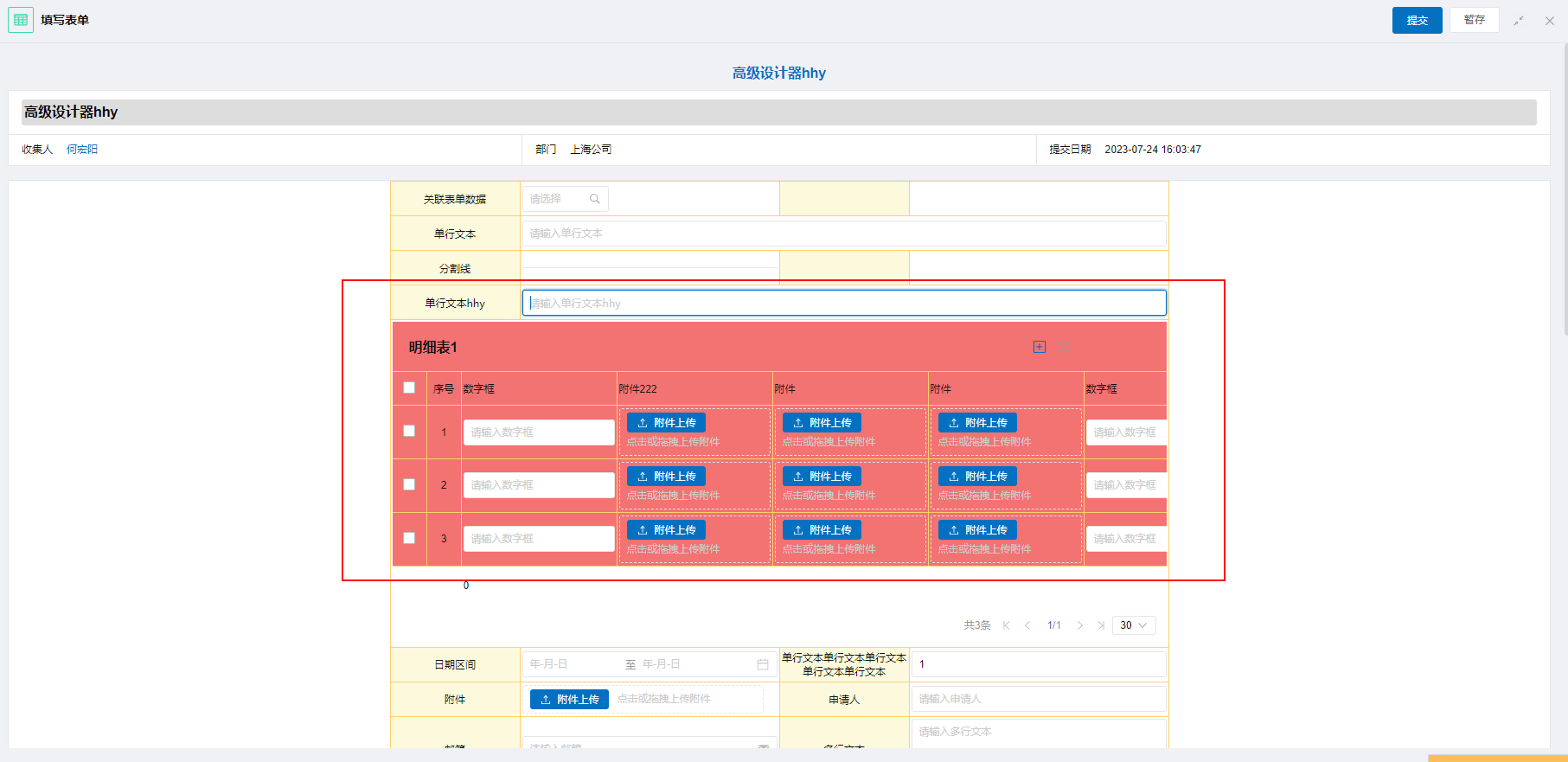Check the checkbox for row 1
This screenshot has width=1568, height=762.
coord(409,431)
